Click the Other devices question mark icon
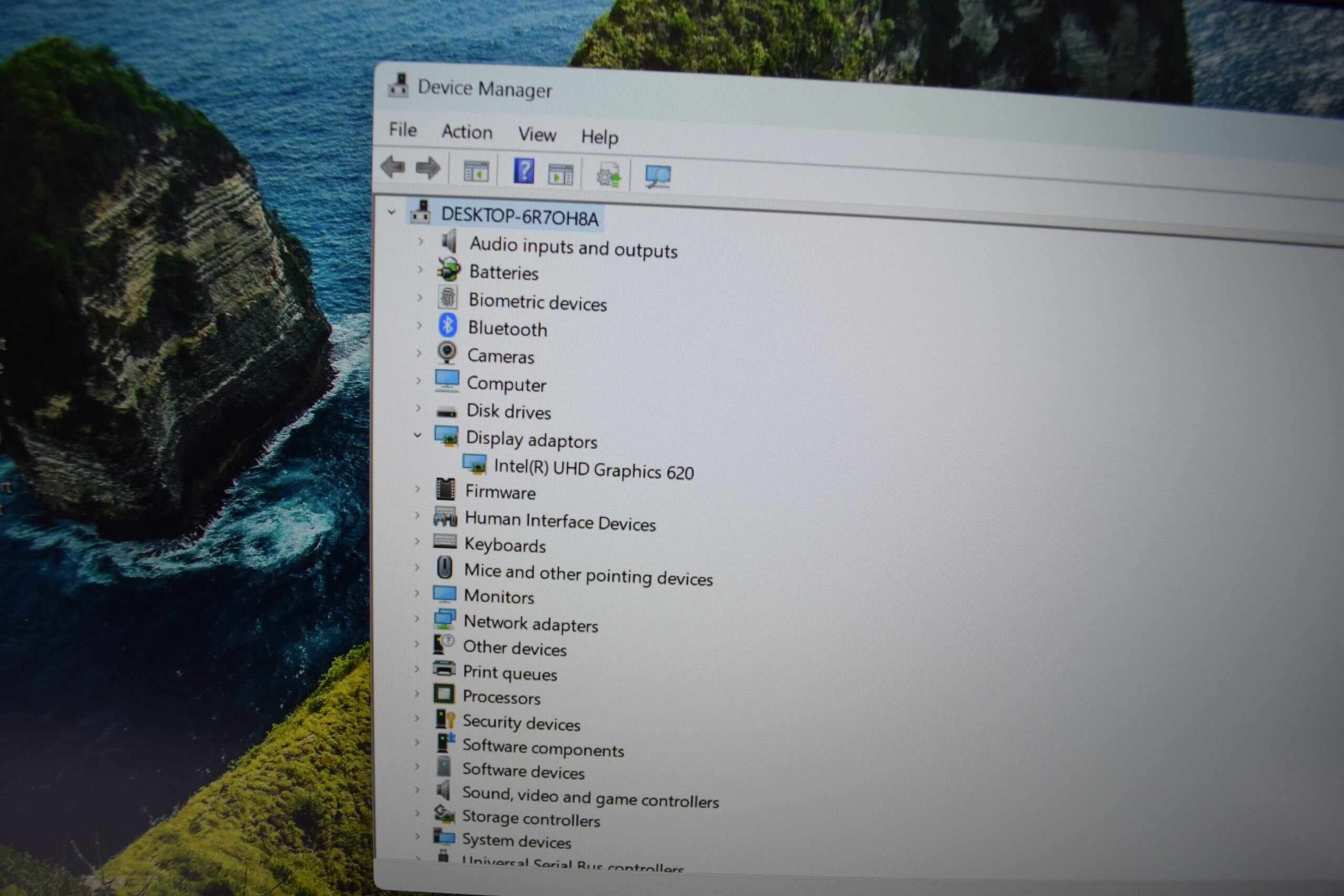The image size is (1344, 896). coord(444,644)
